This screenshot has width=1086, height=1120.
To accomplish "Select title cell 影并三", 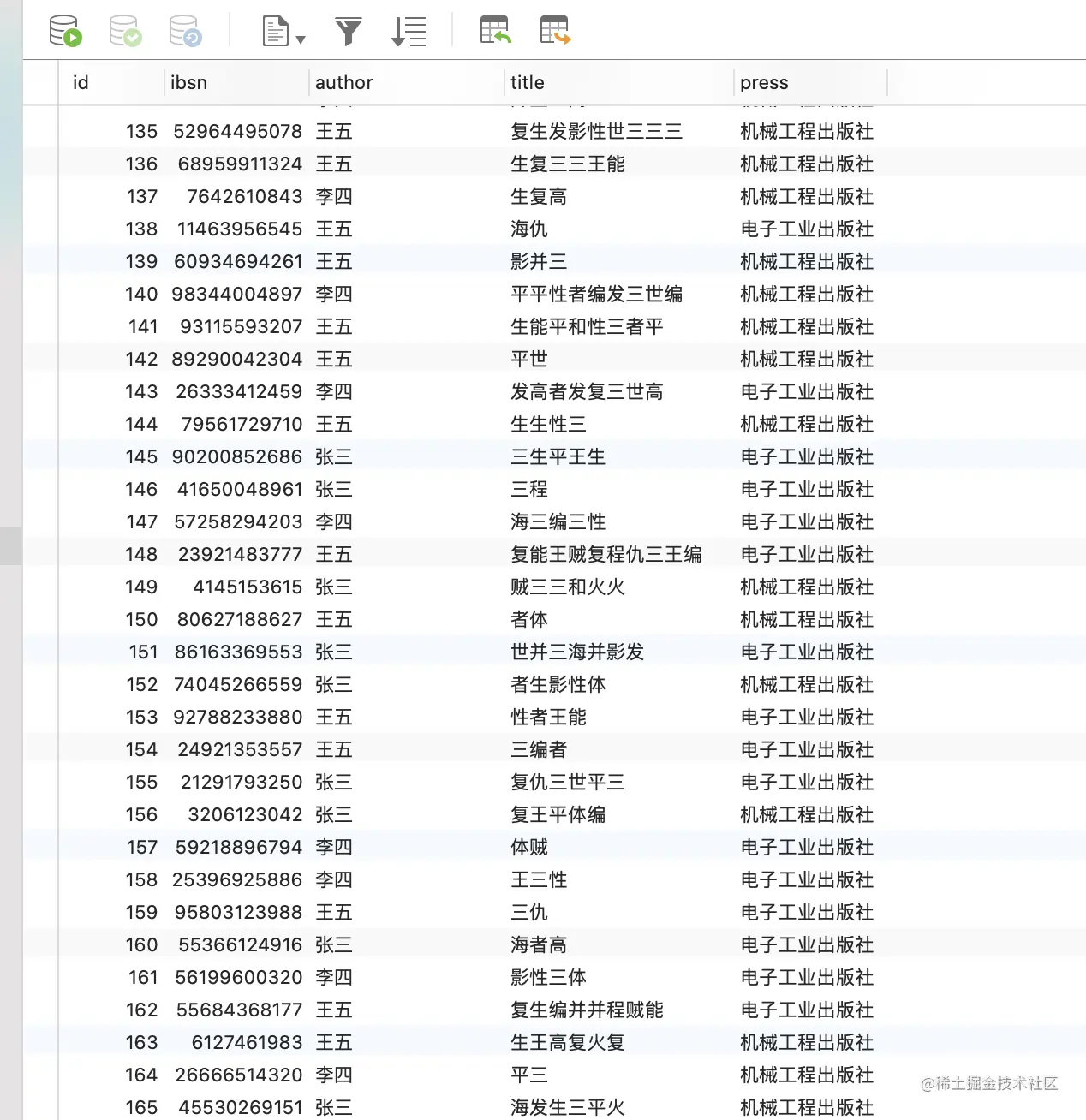I will [539, 262].
